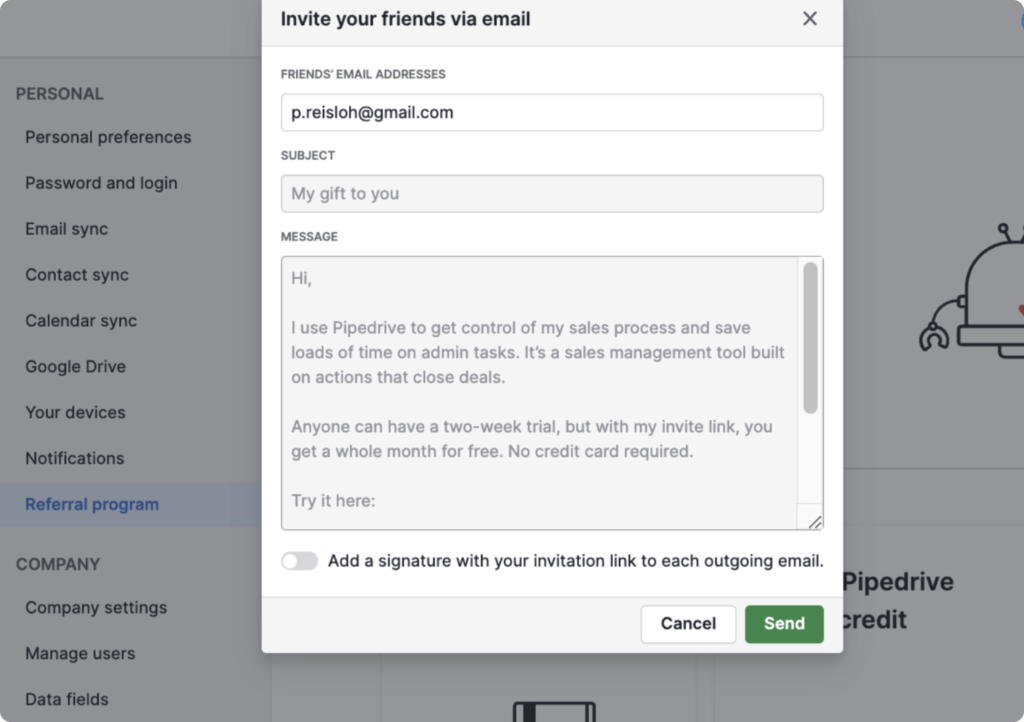The width and height of the screenshot is (1024, 722).
Task: Open Manage users page
Action: click(80, 653)
